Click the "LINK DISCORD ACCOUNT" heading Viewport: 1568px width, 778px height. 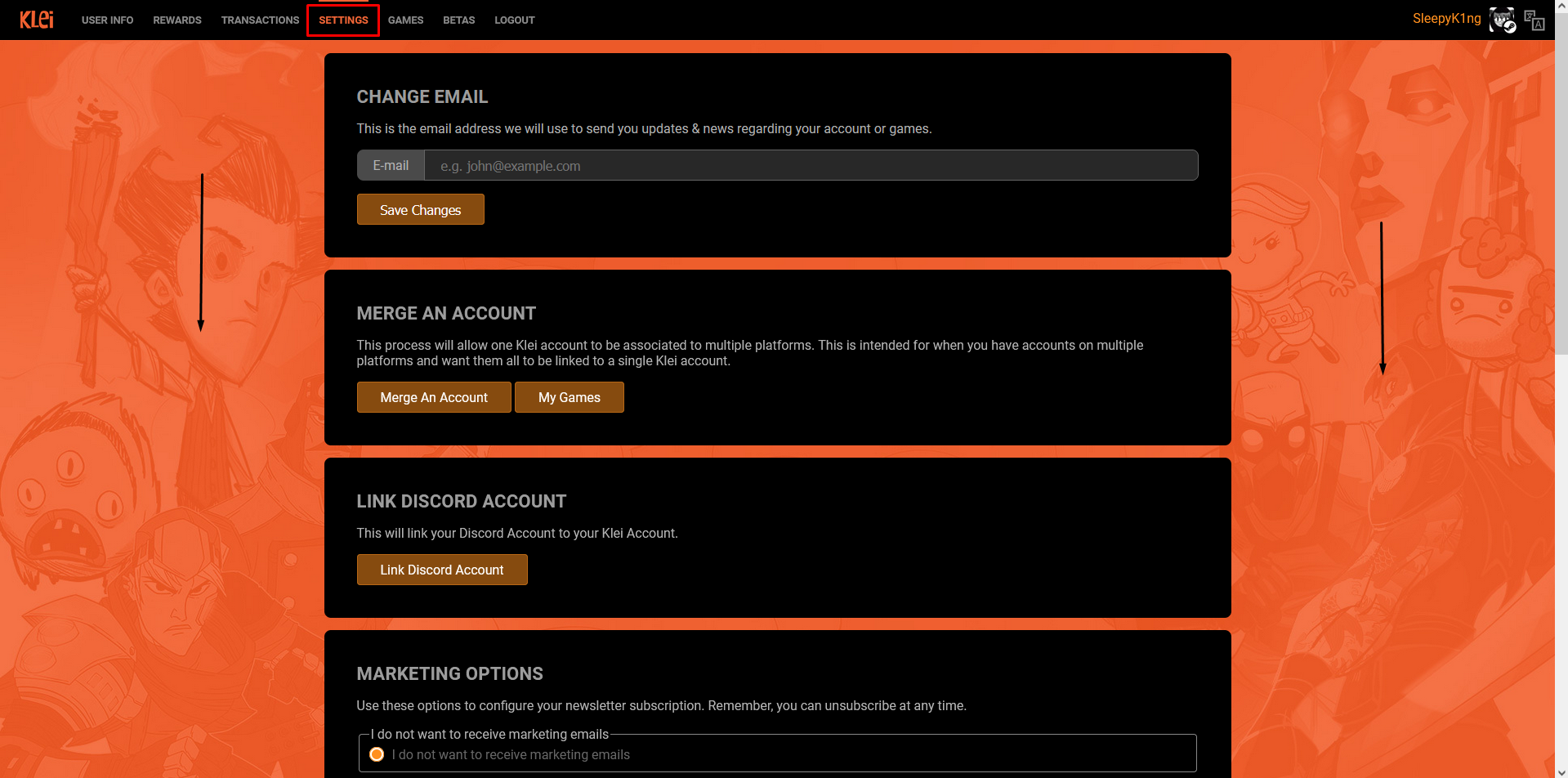click(x=462, y=501)
